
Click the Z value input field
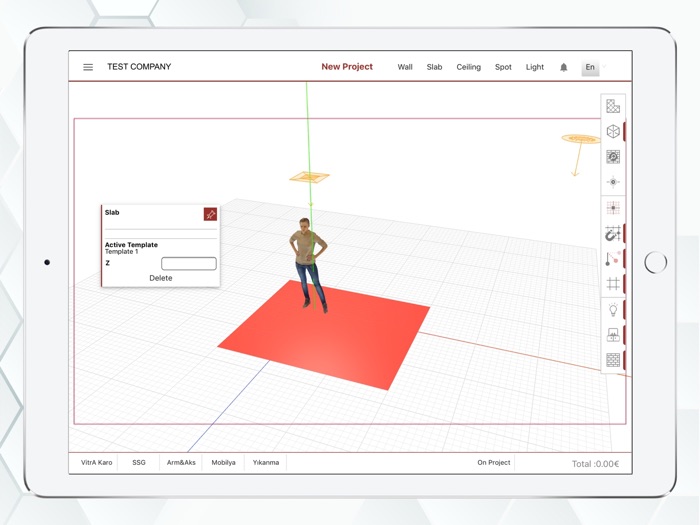(x=188, y=264)
